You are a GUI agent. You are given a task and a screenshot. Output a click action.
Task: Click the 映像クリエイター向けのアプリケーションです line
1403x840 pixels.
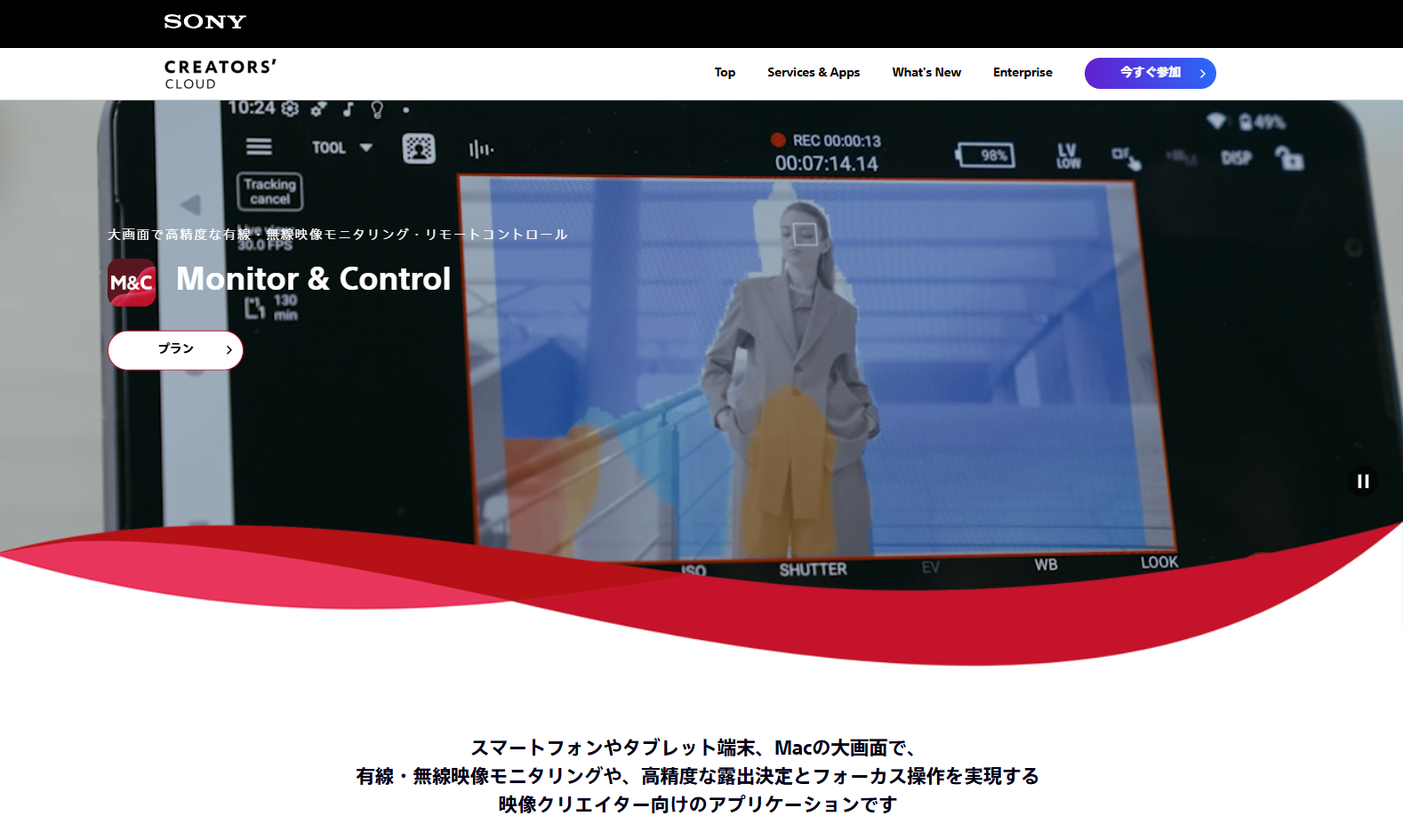tap(697, 804)
